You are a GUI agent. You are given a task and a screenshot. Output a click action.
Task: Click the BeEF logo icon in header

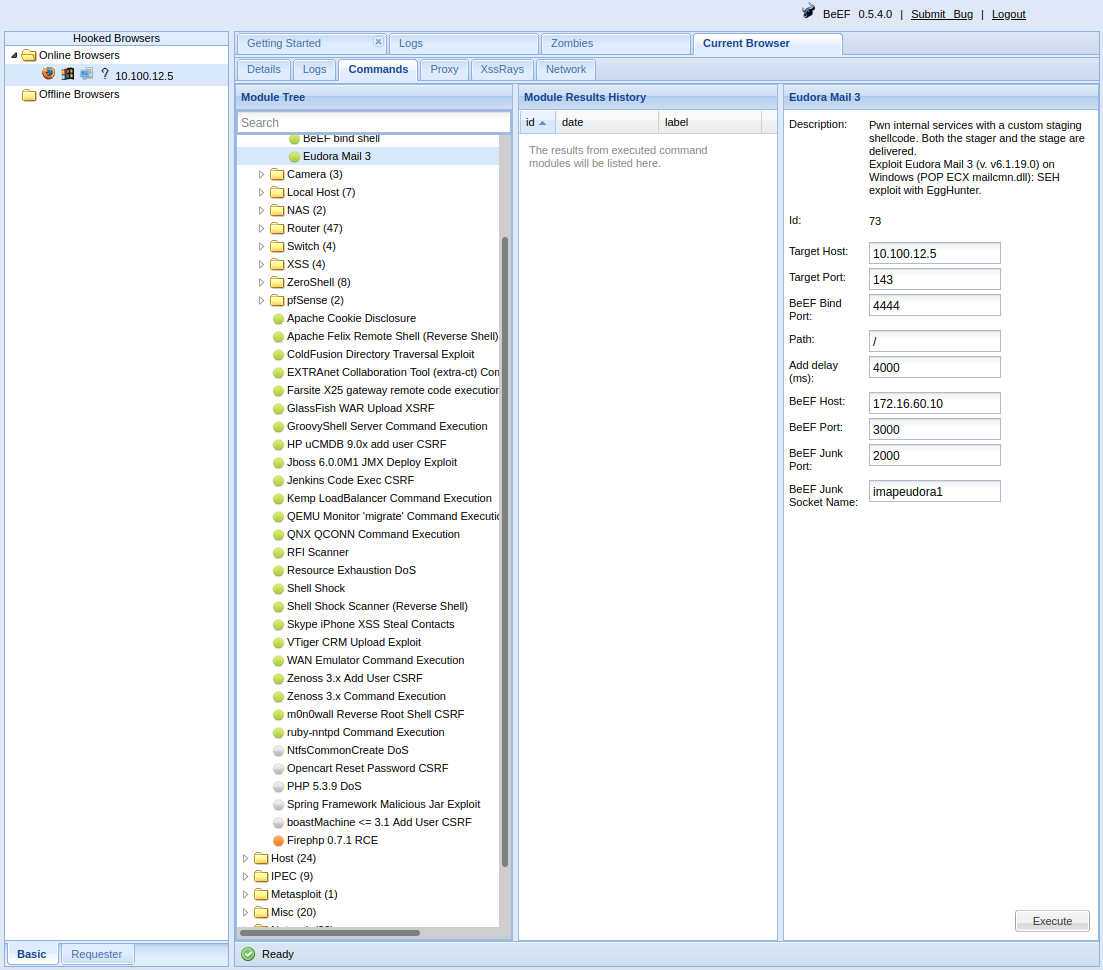coord(808,12)
